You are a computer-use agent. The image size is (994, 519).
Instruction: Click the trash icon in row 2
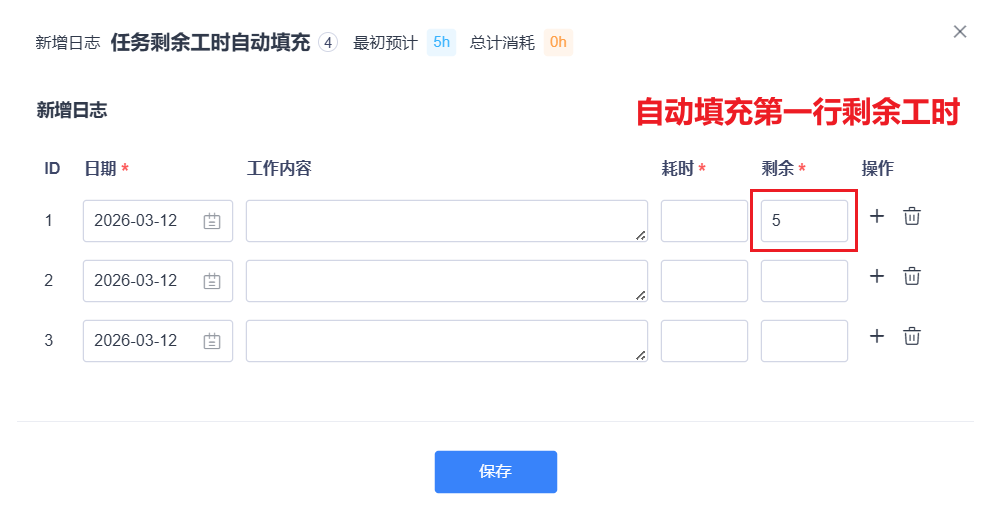tap(912, 276)
